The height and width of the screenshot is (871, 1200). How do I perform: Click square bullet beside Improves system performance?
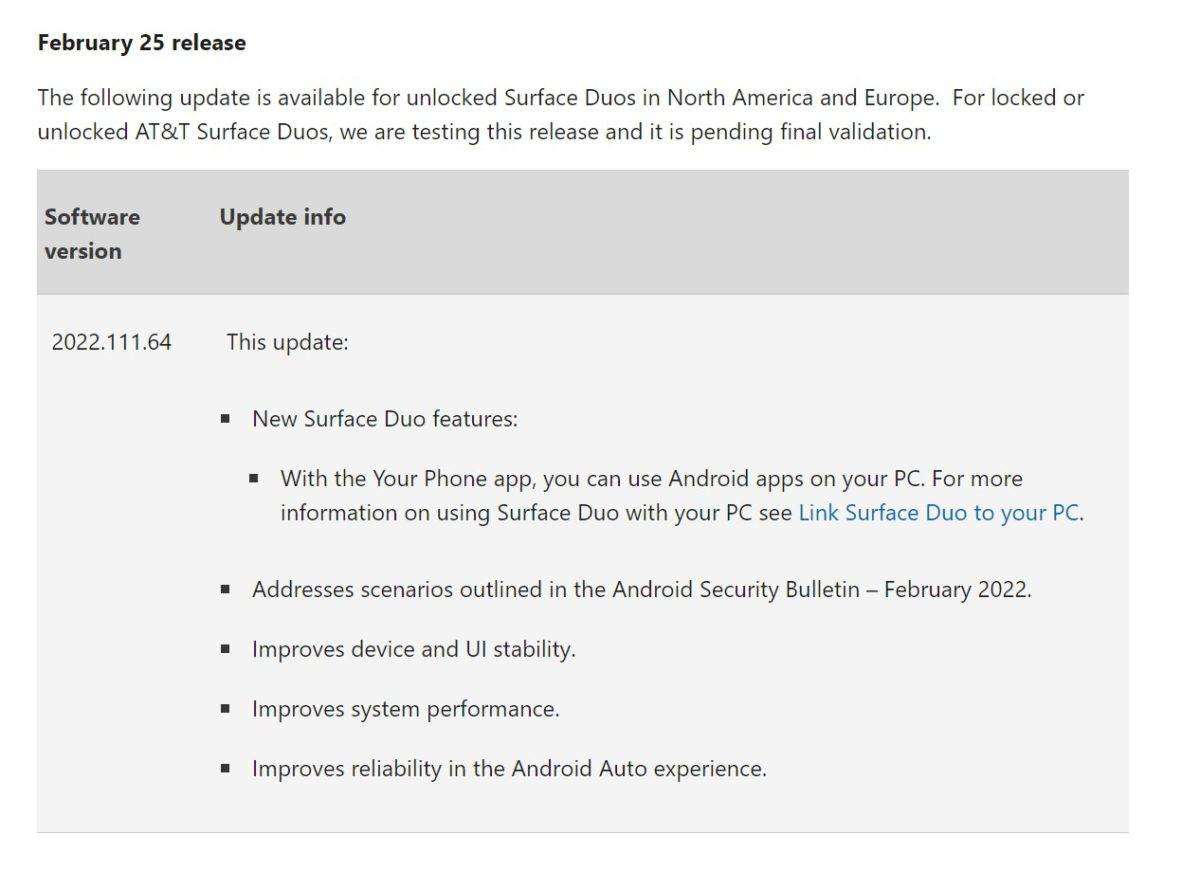[226, 709]
